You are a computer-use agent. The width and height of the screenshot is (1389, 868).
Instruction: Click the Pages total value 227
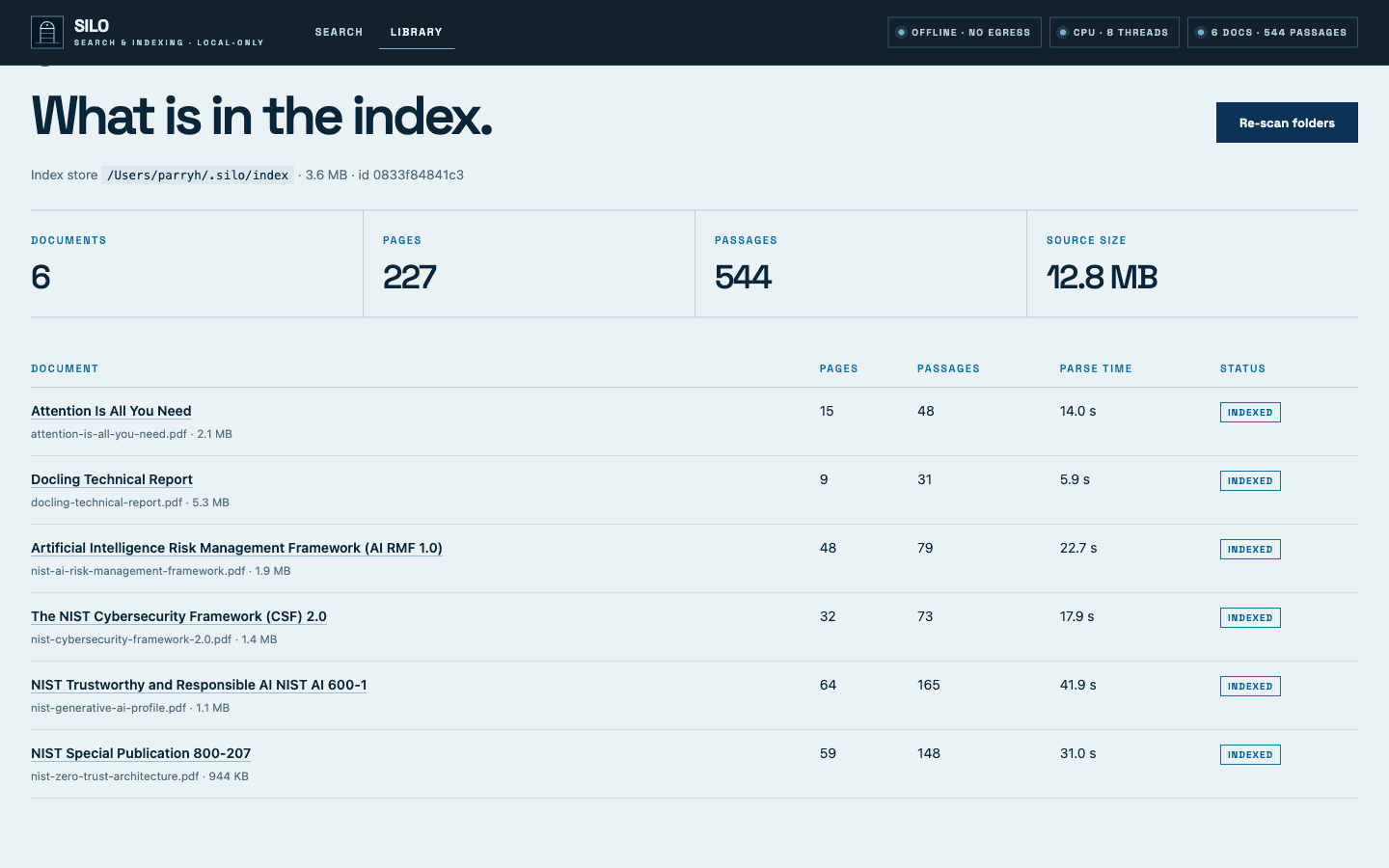pyautogui.click(x=410, y=277)
